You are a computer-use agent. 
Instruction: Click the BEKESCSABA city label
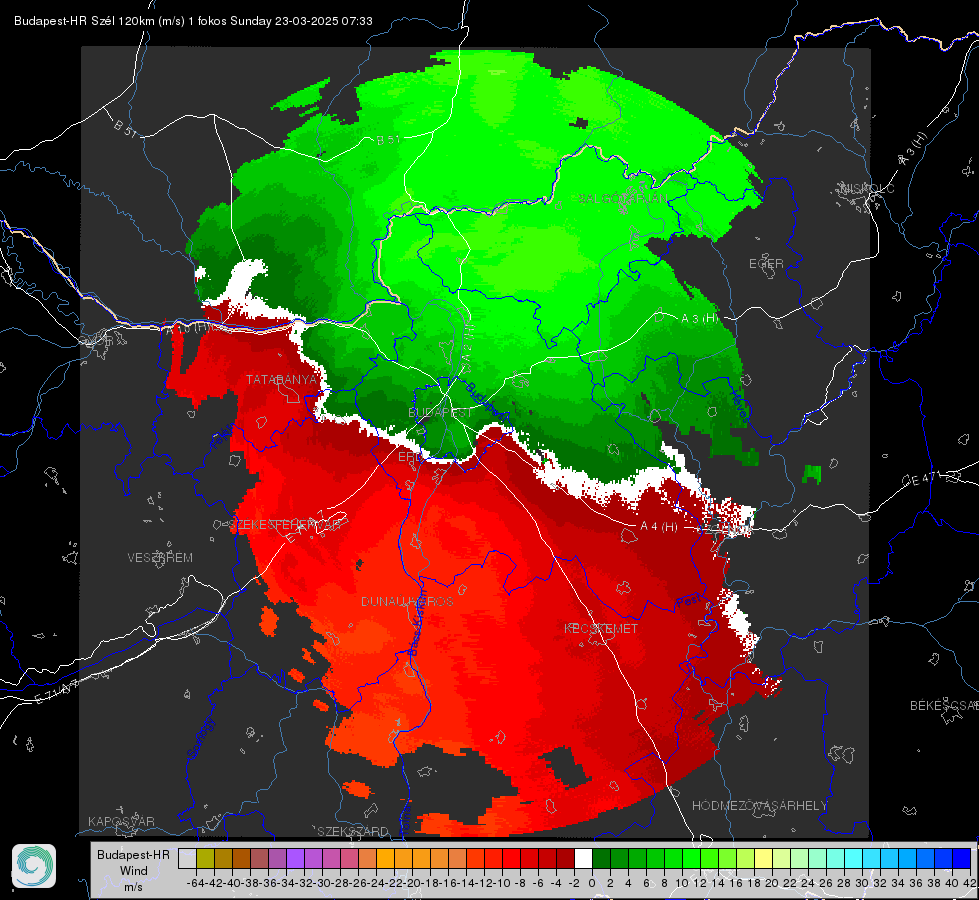(944, 706)
